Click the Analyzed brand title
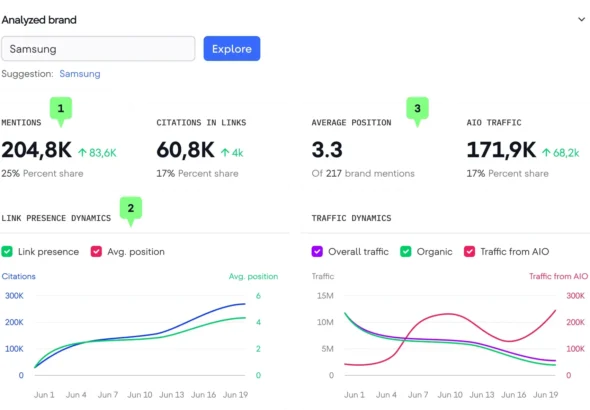The image size is (590, 410). 39,20
